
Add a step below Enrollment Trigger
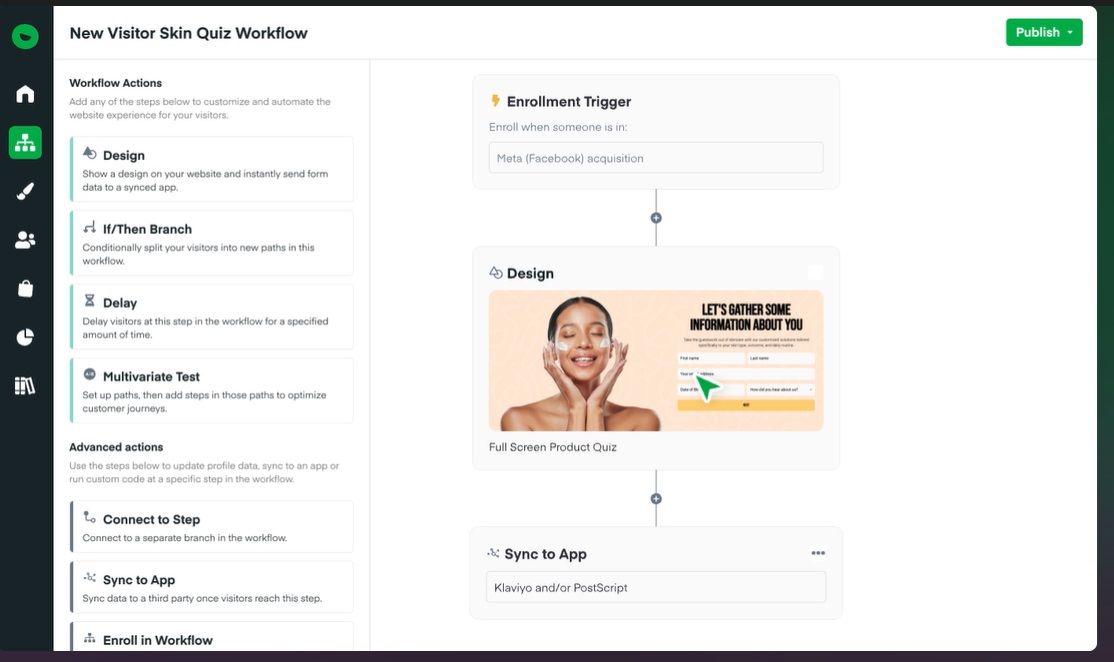pos(656,218)
